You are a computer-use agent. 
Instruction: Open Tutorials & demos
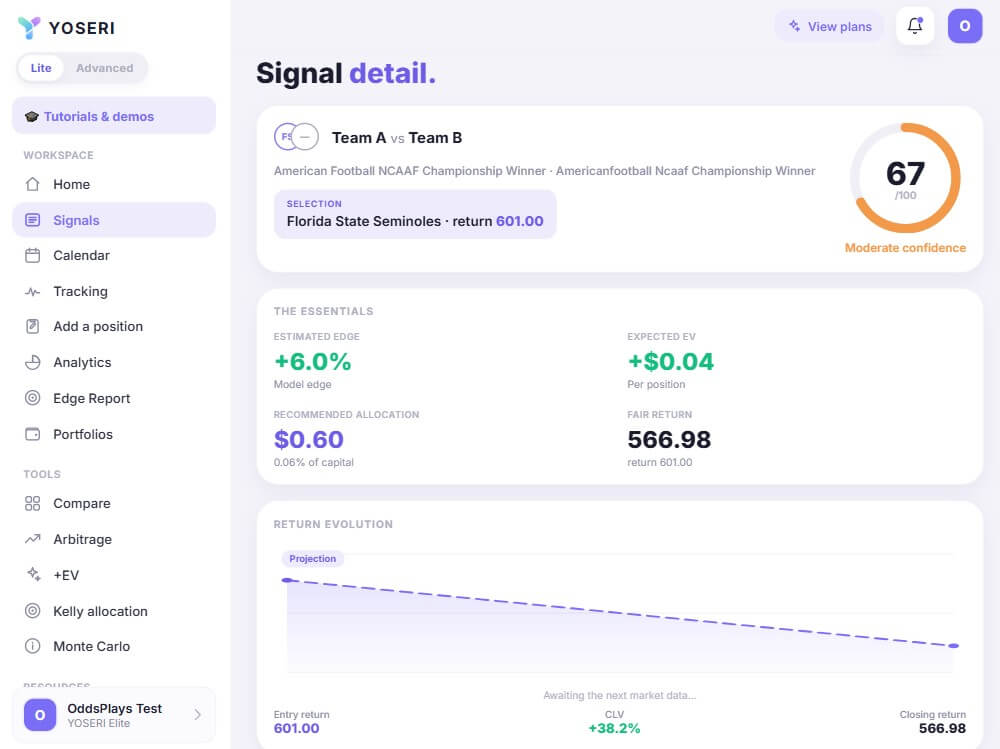point(114,116)
